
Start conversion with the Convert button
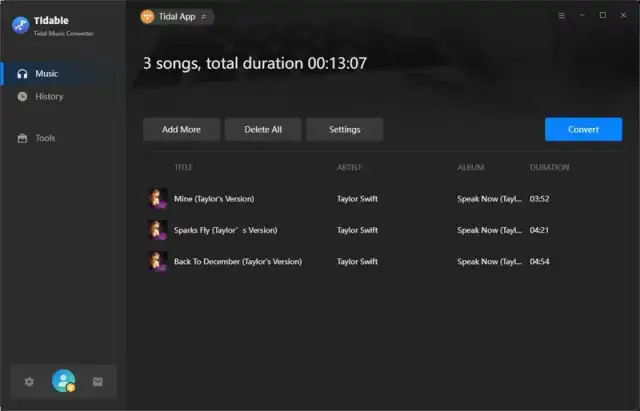click(583, 129)
